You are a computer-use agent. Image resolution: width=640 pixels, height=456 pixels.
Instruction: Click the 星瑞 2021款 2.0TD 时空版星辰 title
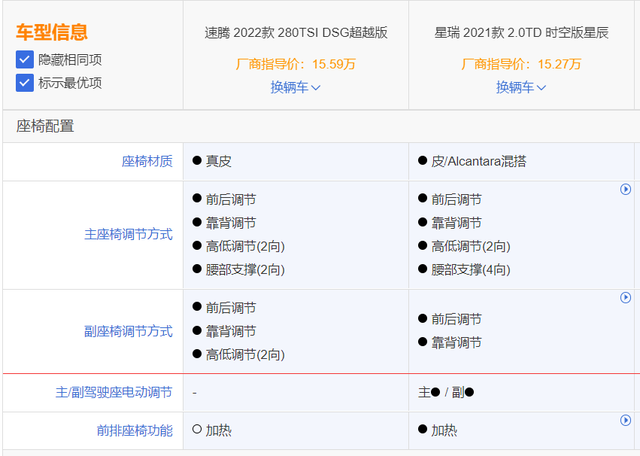(x=521, y=32)
